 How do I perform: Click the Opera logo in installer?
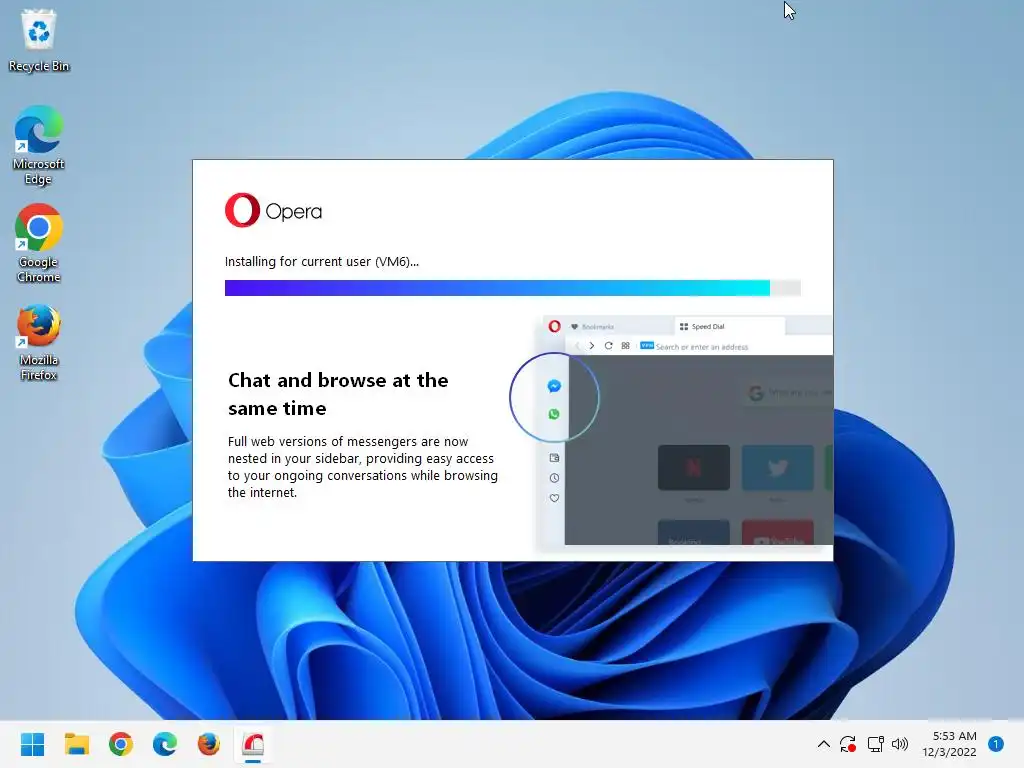click(x=274, y=210)
